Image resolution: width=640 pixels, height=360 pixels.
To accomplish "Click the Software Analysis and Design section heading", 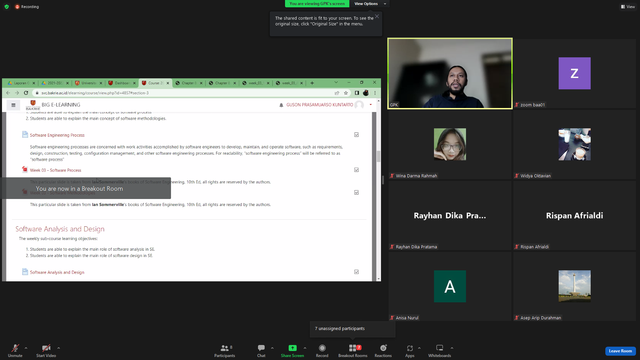I will (60, 229).
